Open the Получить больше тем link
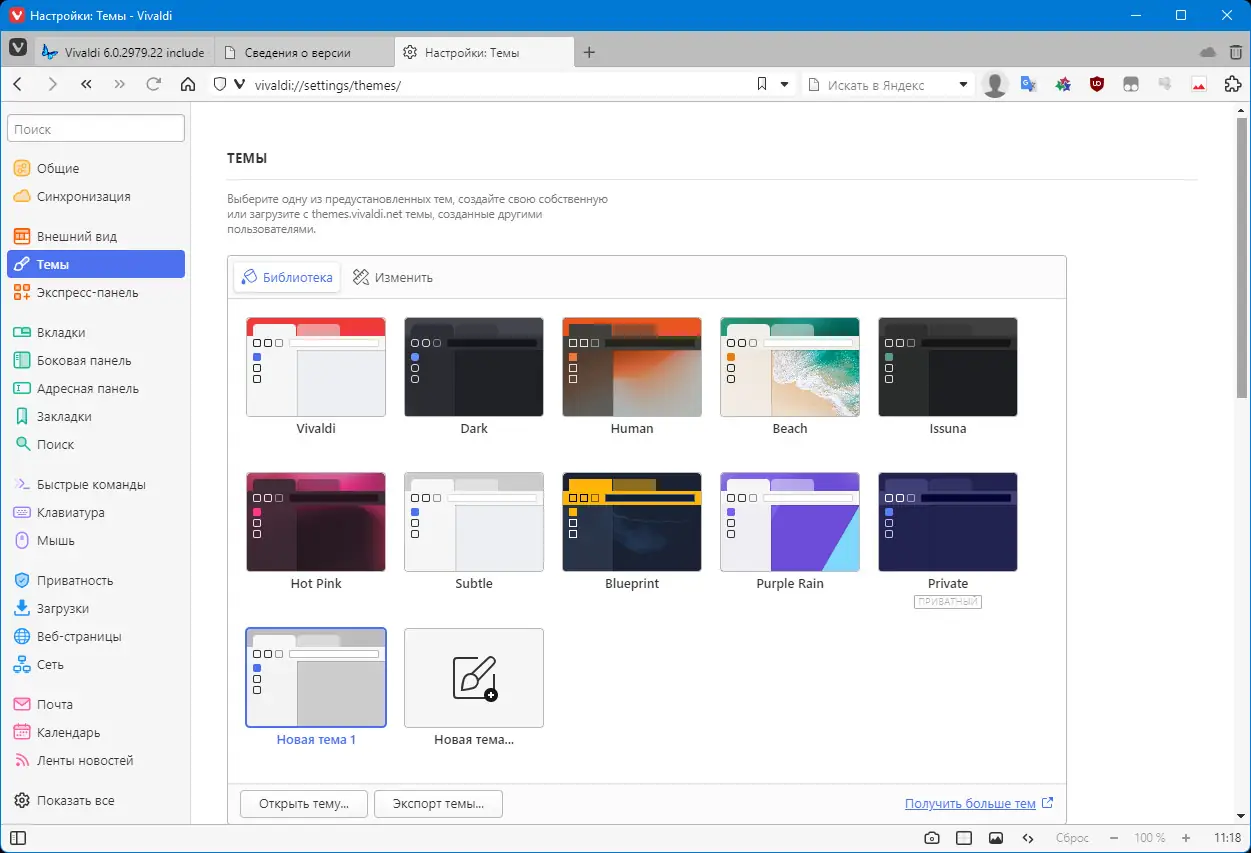The image size is (1251, 853). tap(979, 803)
